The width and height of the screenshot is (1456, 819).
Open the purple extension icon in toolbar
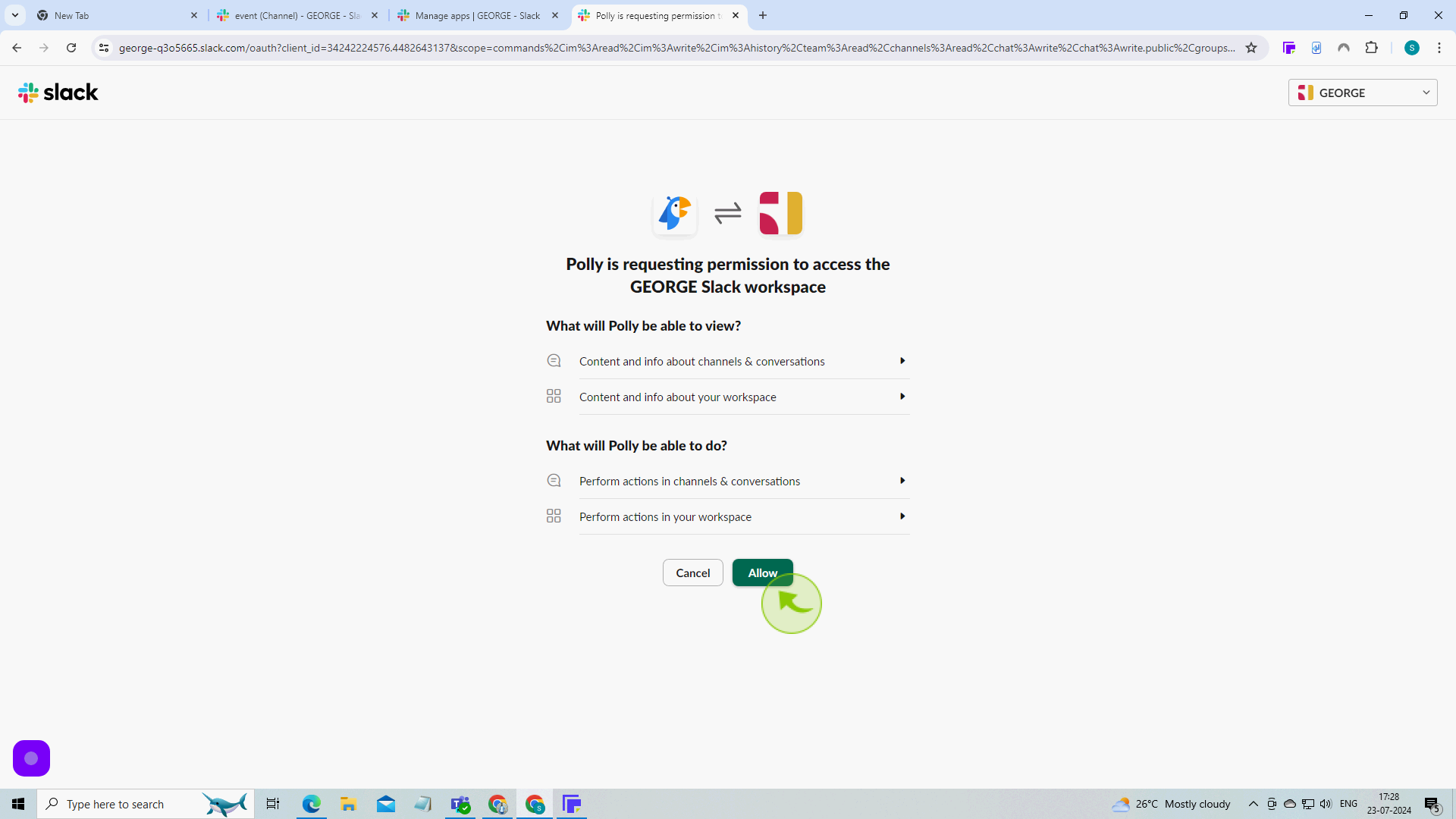coord(1289,48)
